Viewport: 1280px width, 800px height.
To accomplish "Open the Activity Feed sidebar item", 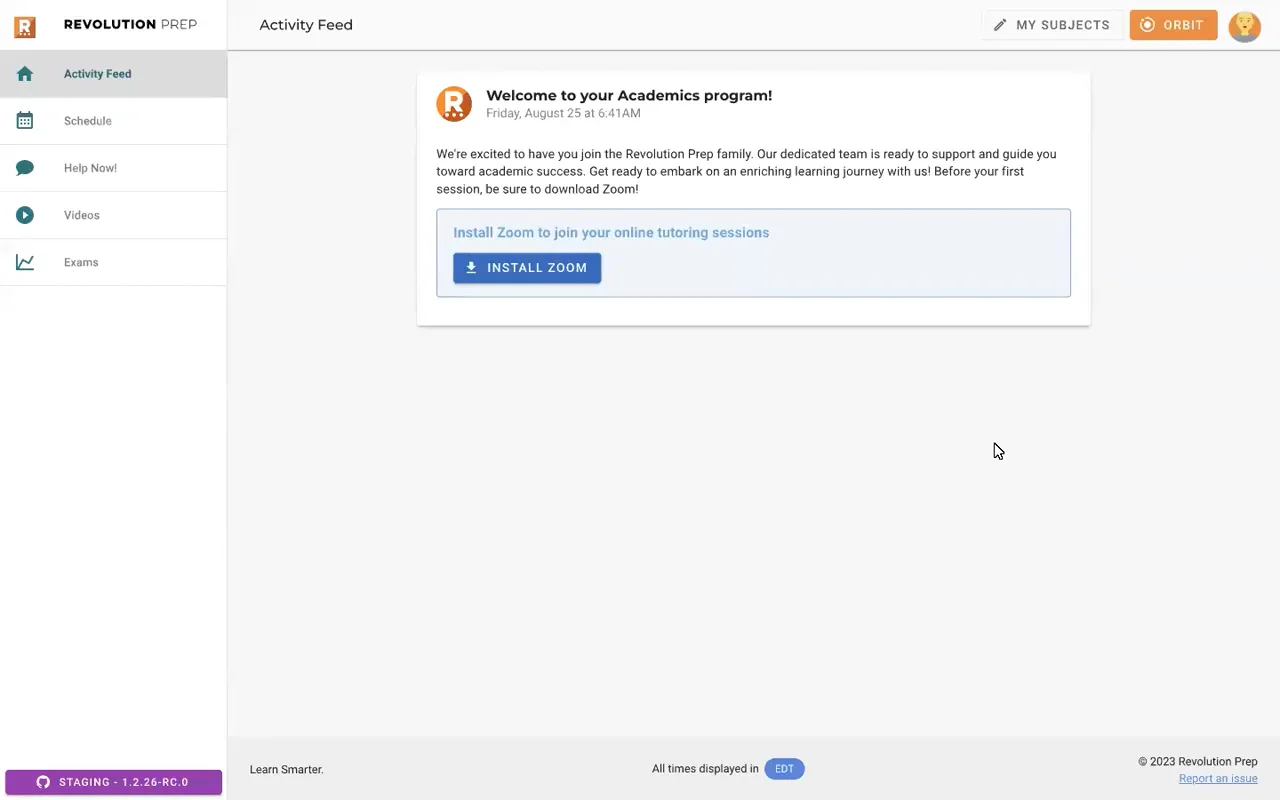I will (x=114, y=74).
